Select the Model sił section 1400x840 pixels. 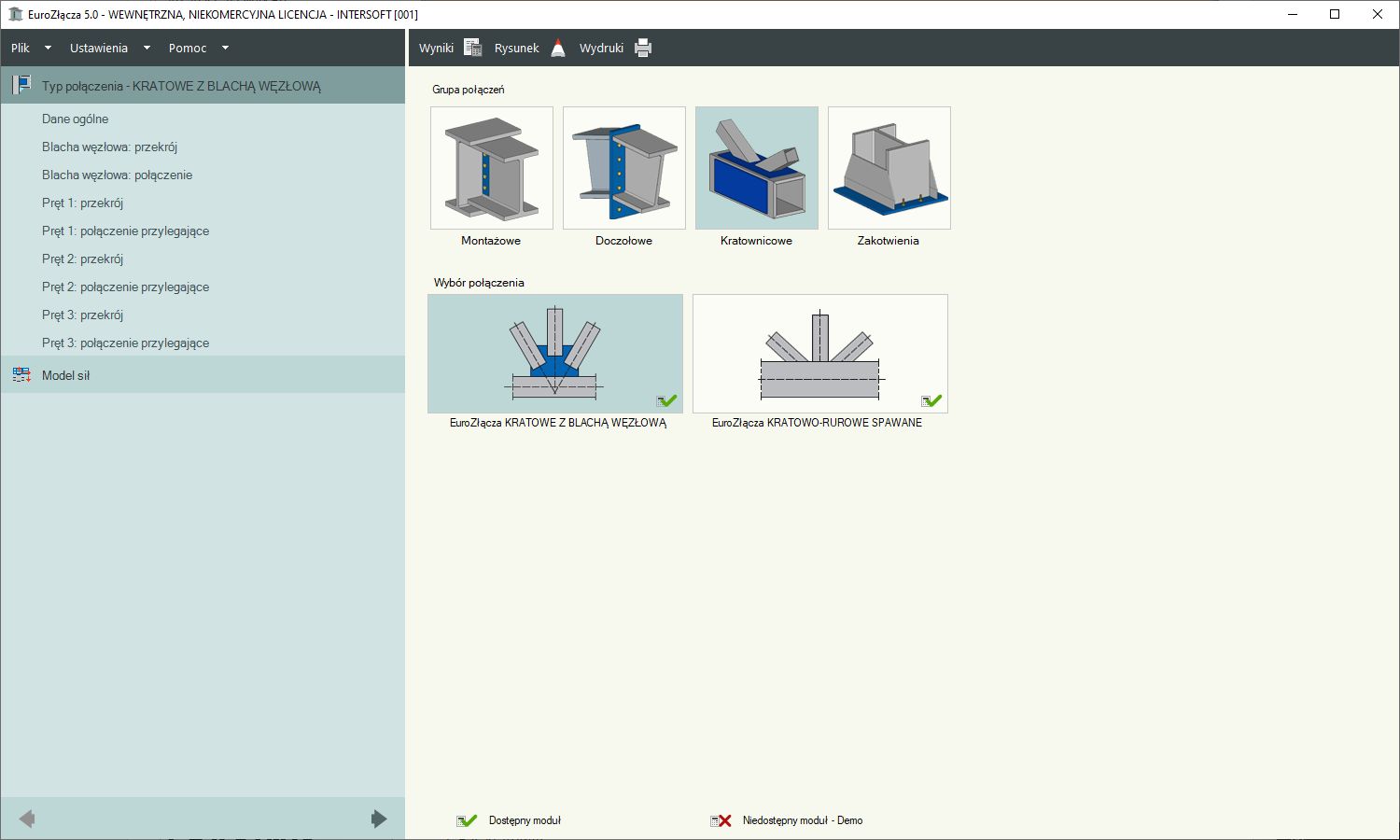(x=203, y=374)
